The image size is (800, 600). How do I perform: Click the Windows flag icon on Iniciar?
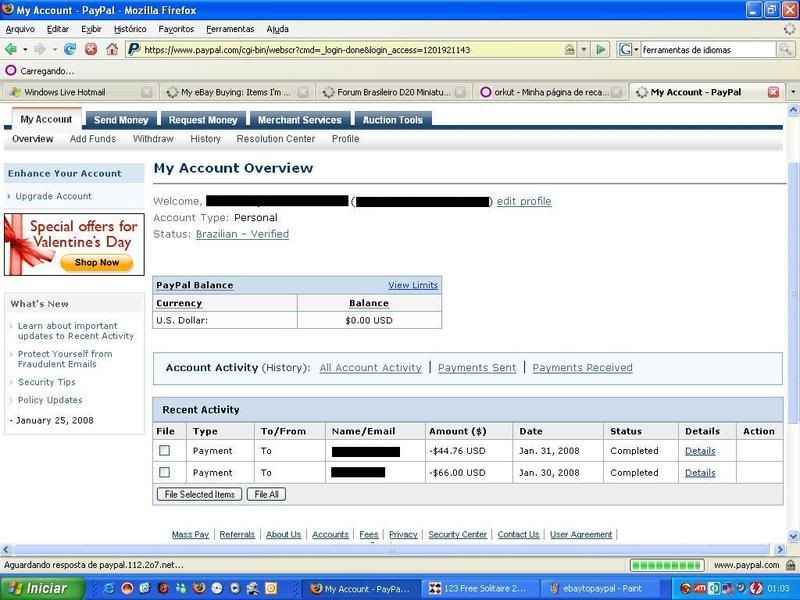point(15,588)
